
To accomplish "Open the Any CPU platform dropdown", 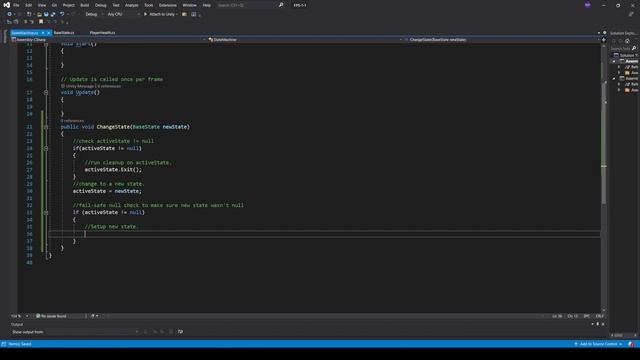I will click(123, 14).
